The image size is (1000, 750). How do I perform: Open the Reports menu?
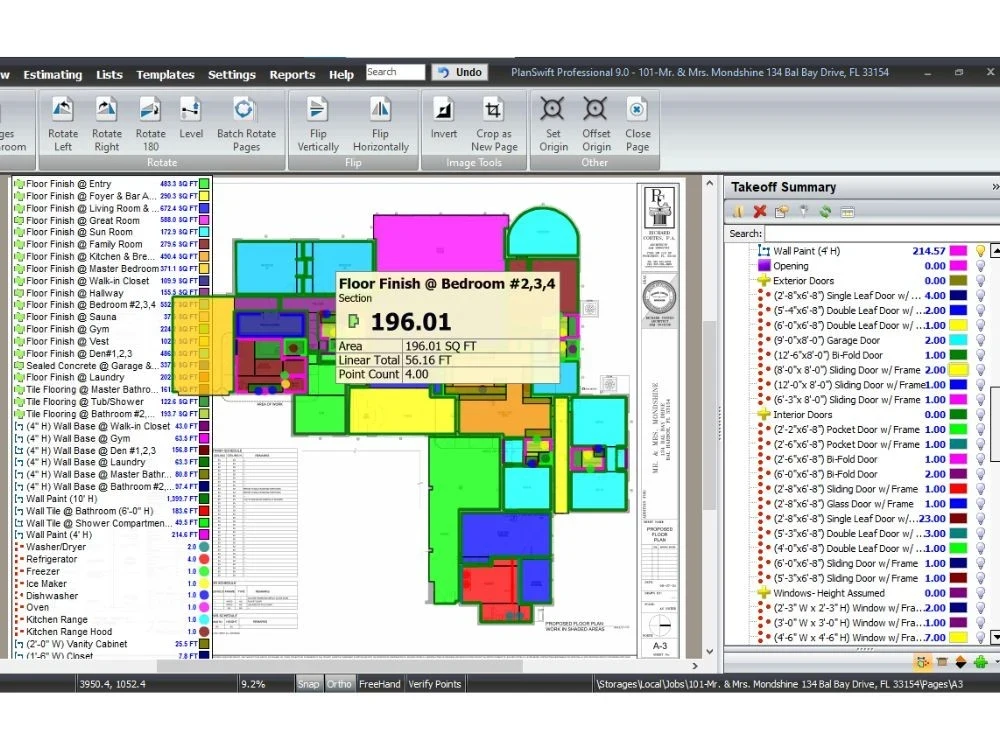click(x=292, y=74)
